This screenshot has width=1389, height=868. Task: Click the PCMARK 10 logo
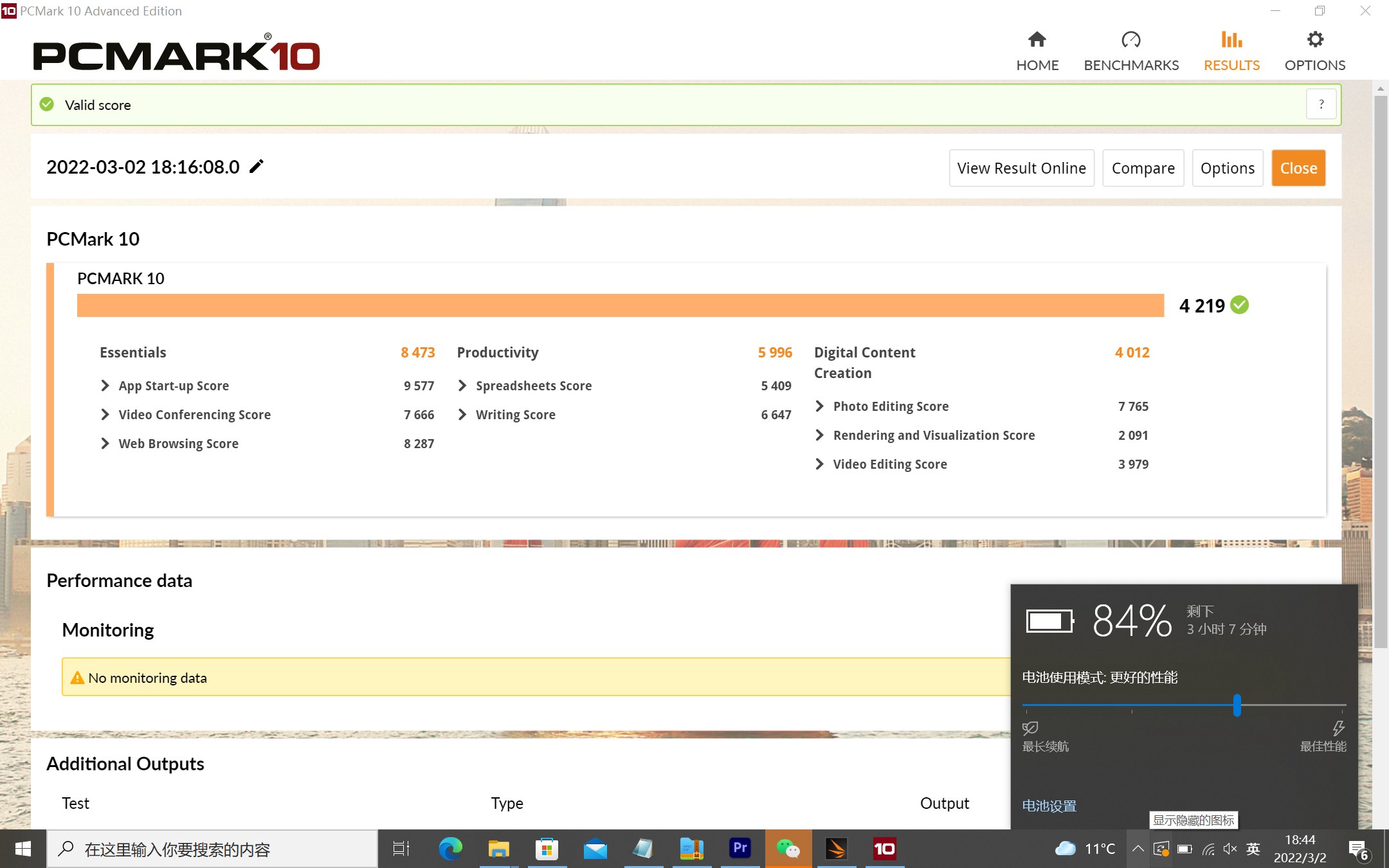(x=176, y=53)
